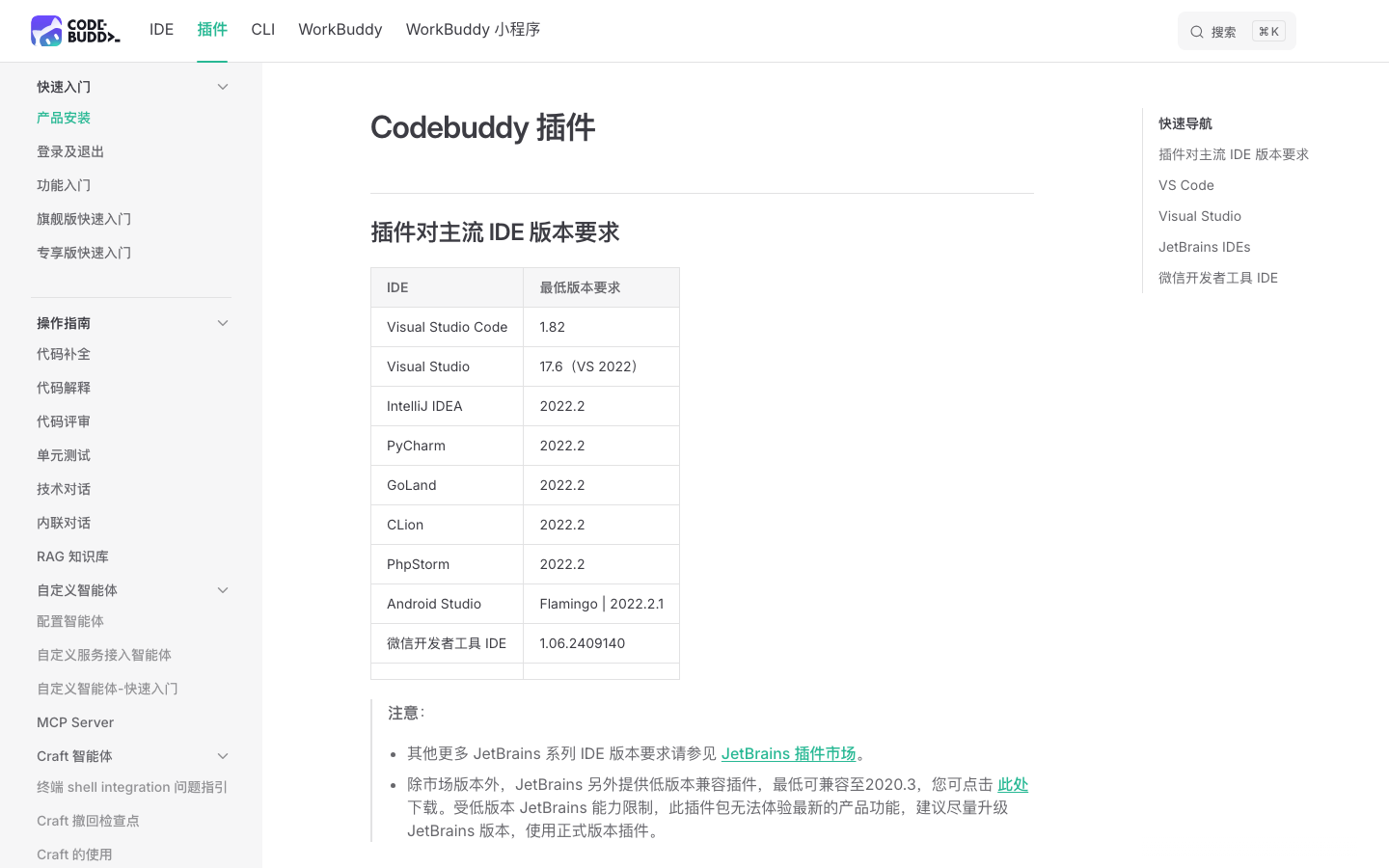Click the IntelliJ IDEA table cell
Image resolution: width=1389 pixels, height=868 pixels.
pos(447,406)
